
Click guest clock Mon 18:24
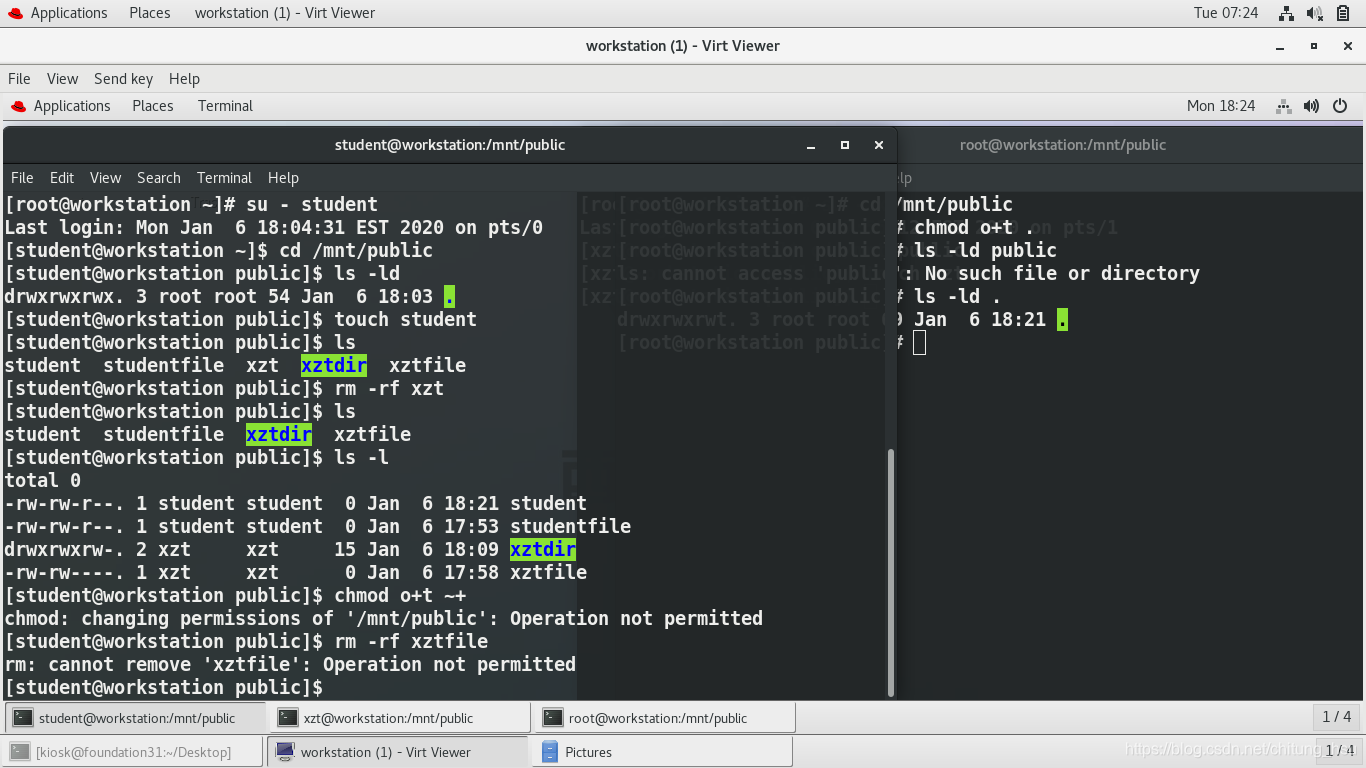[1221, 106]
